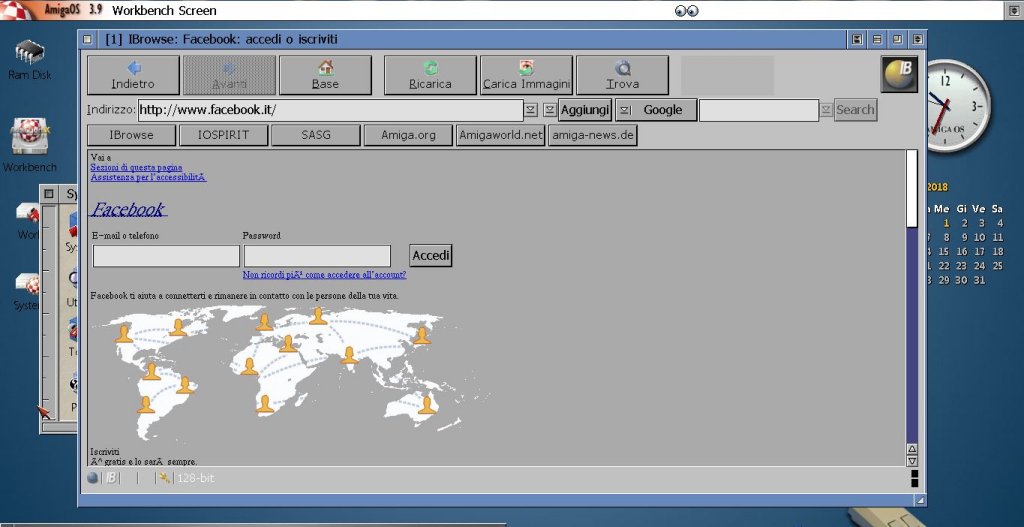
Task: Reload page with Ricarica button
Action: click(x=430, y=75)
